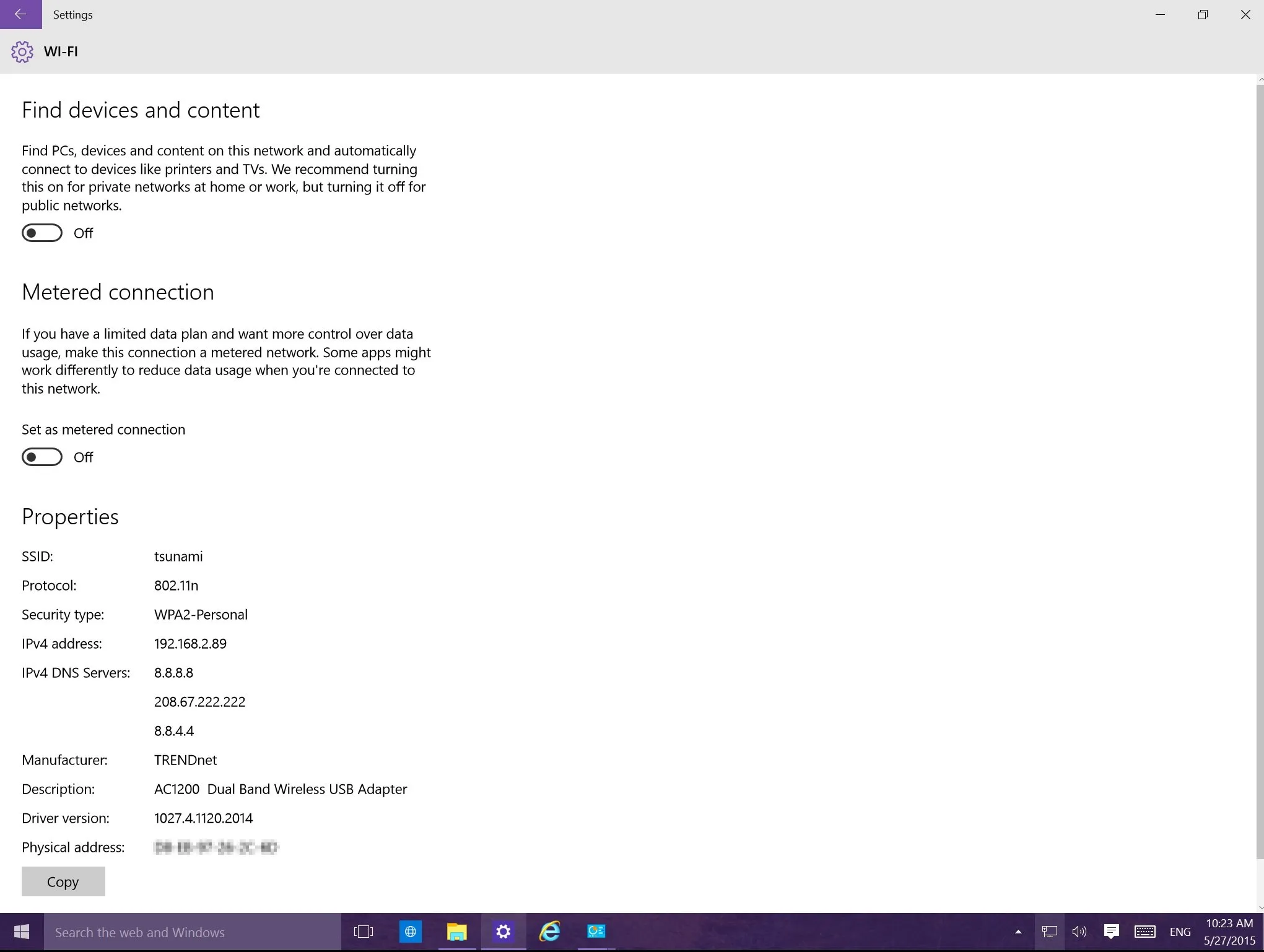1264x952 pixels.
Task: Click the IPv4 address 192.168.2.89
Action: [x=190, y=644]
